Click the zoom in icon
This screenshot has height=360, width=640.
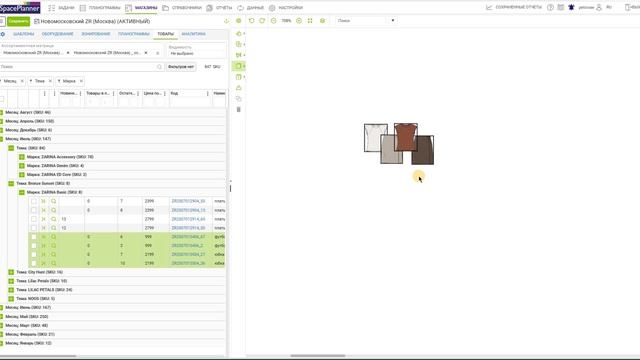[299, 20]
